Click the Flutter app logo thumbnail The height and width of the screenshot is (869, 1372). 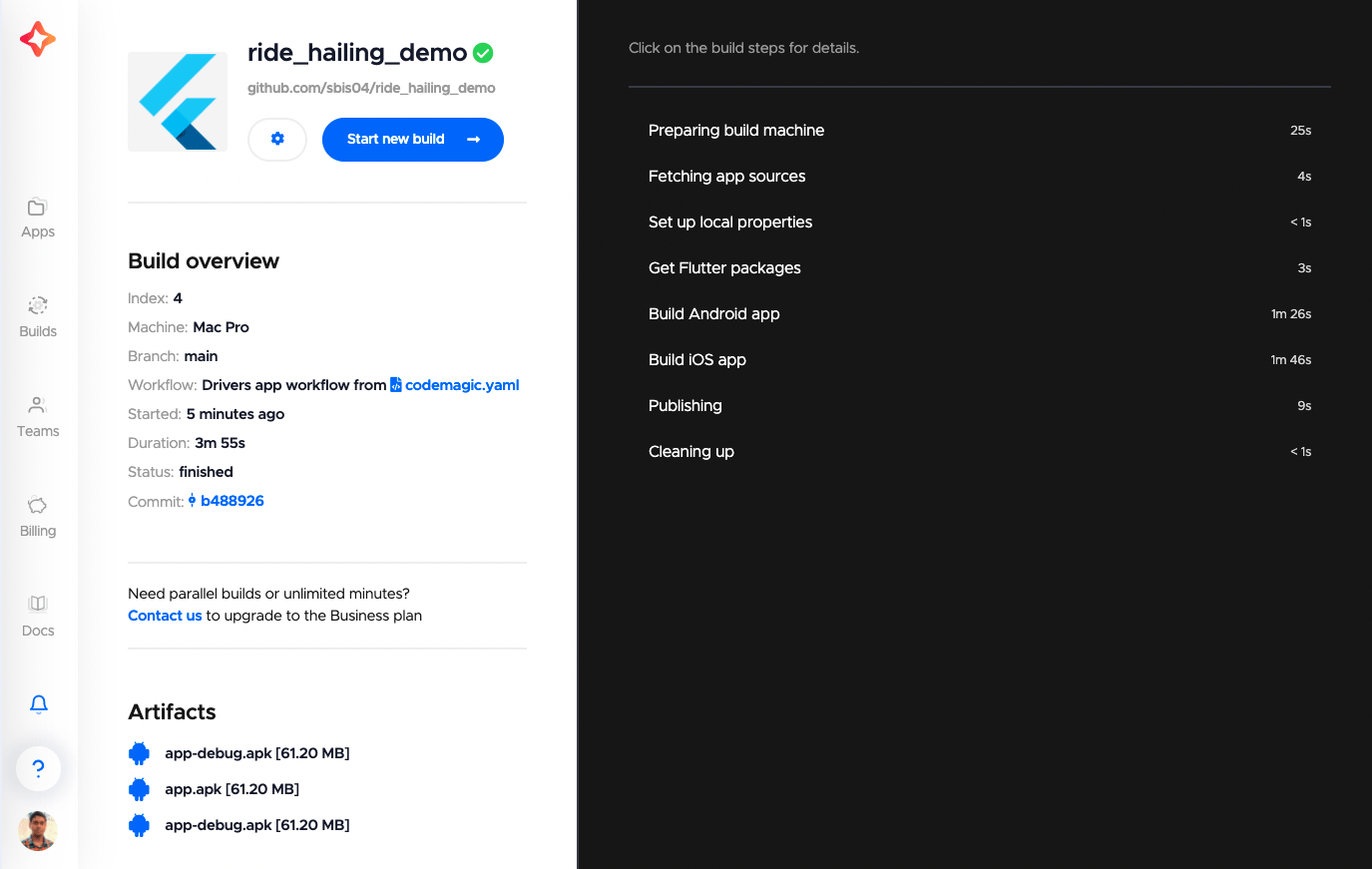[x=178, y=102]
